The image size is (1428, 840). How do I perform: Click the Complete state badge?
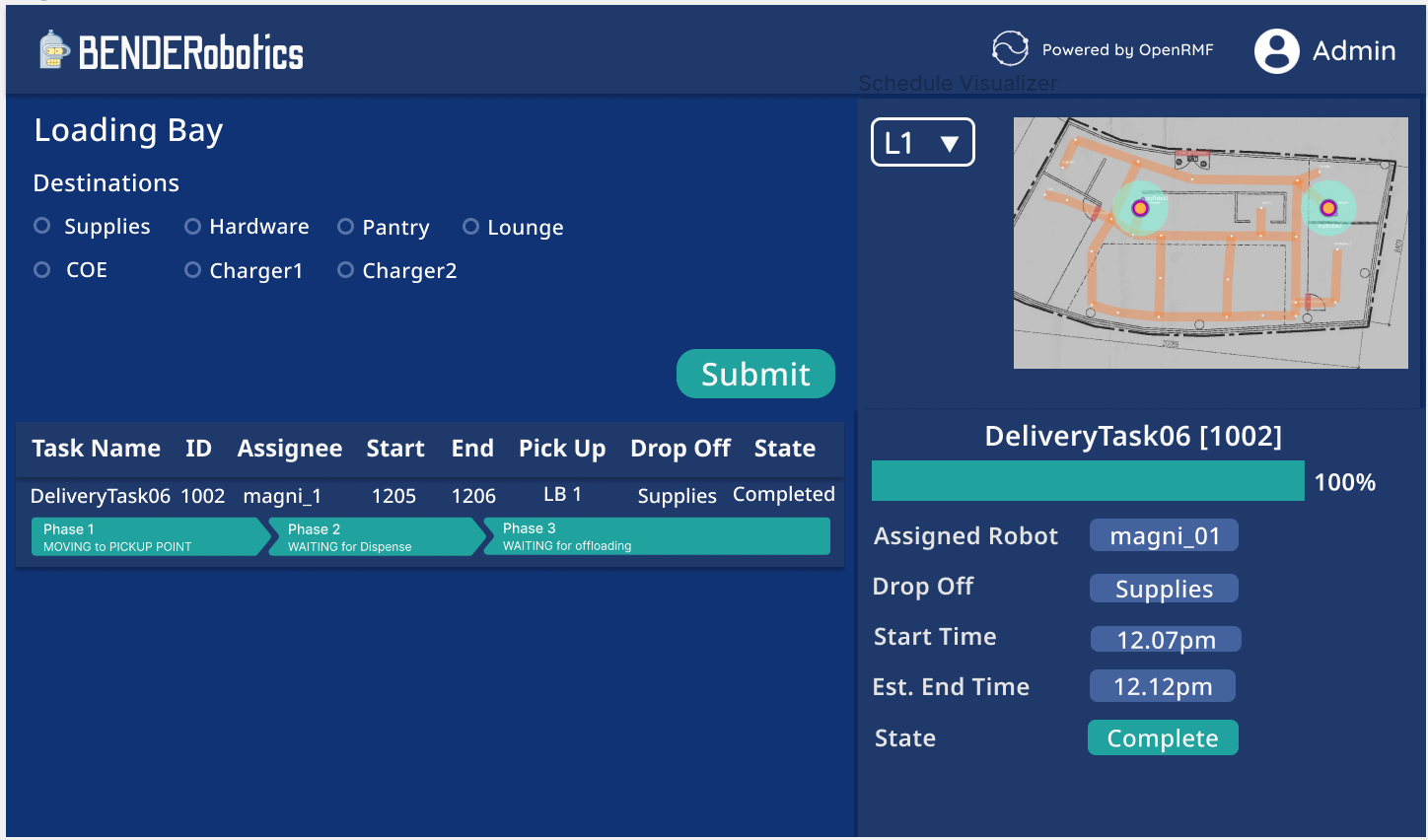tap(1163, 736)
